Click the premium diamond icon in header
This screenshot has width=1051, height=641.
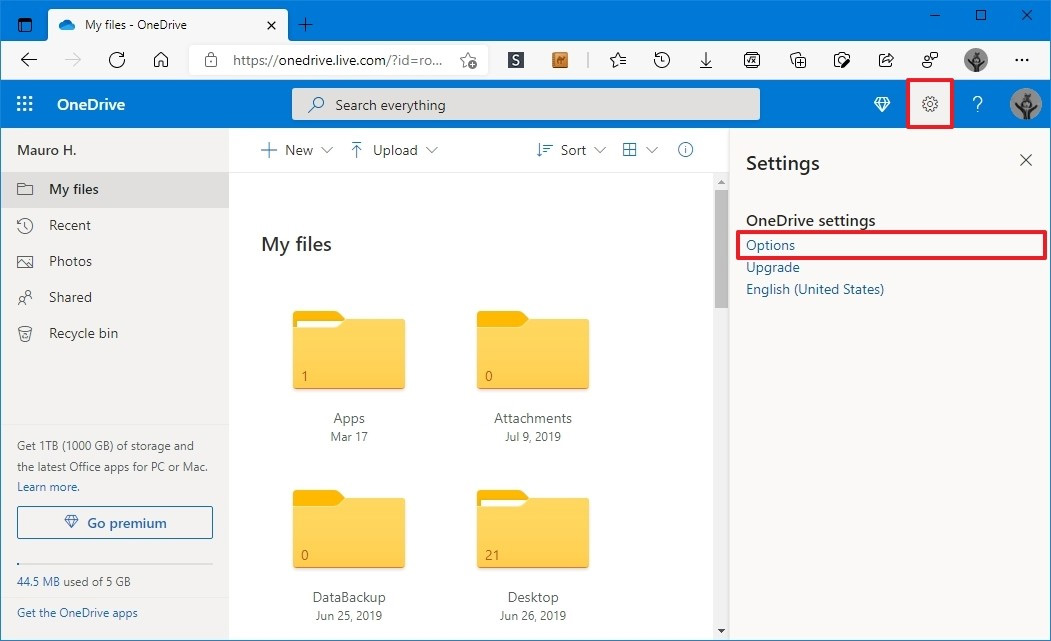click(882, 104)
